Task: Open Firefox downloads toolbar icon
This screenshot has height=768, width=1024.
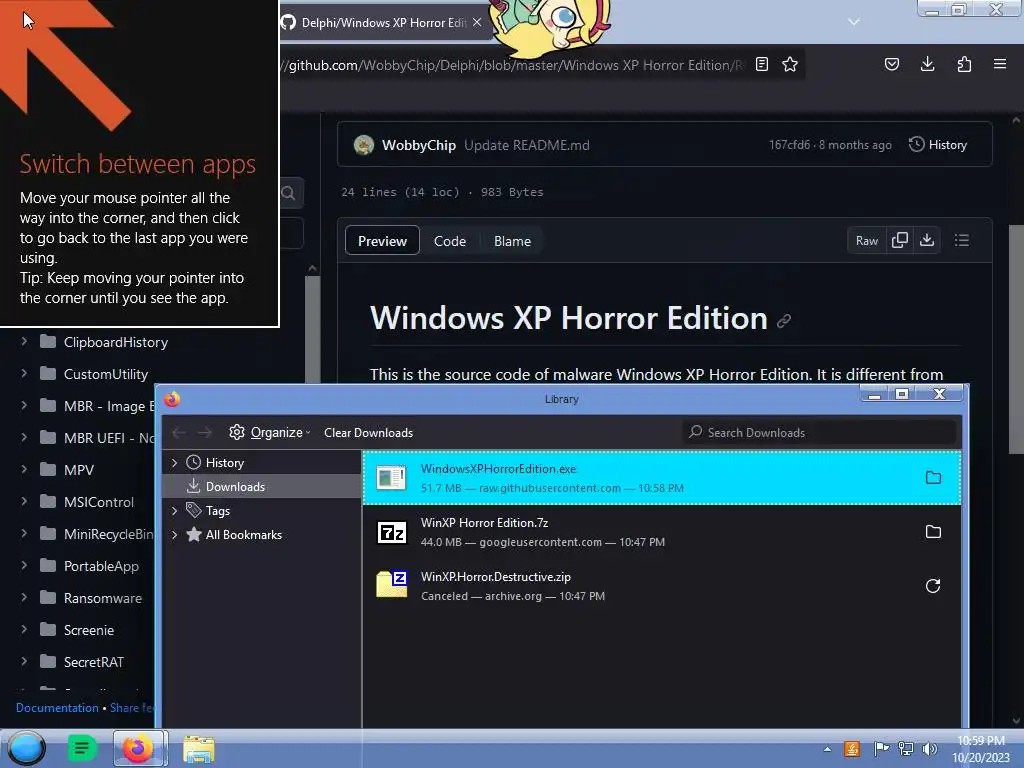Action: pos(927,64)
